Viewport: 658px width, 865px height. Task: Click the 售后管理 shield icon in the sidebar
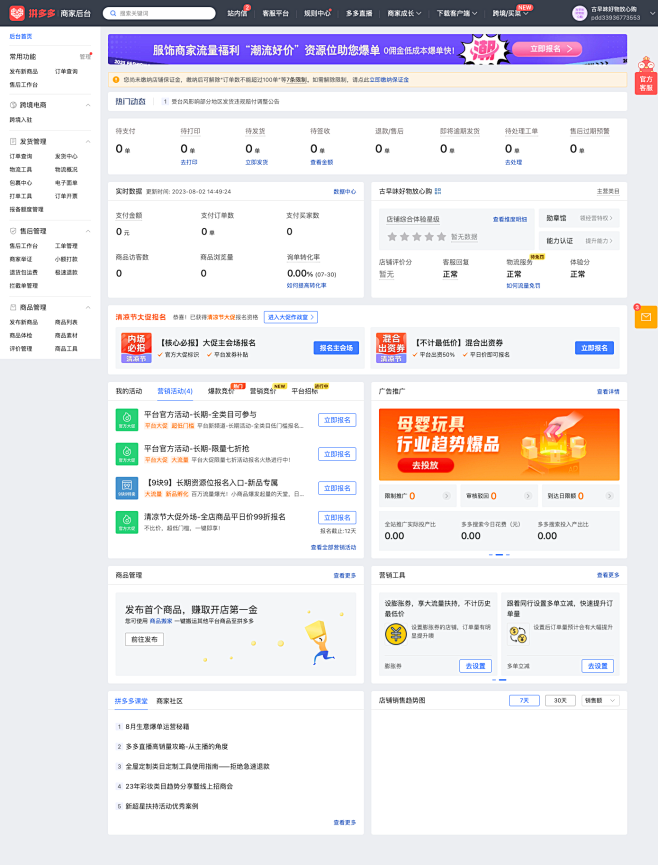point(13,231)
